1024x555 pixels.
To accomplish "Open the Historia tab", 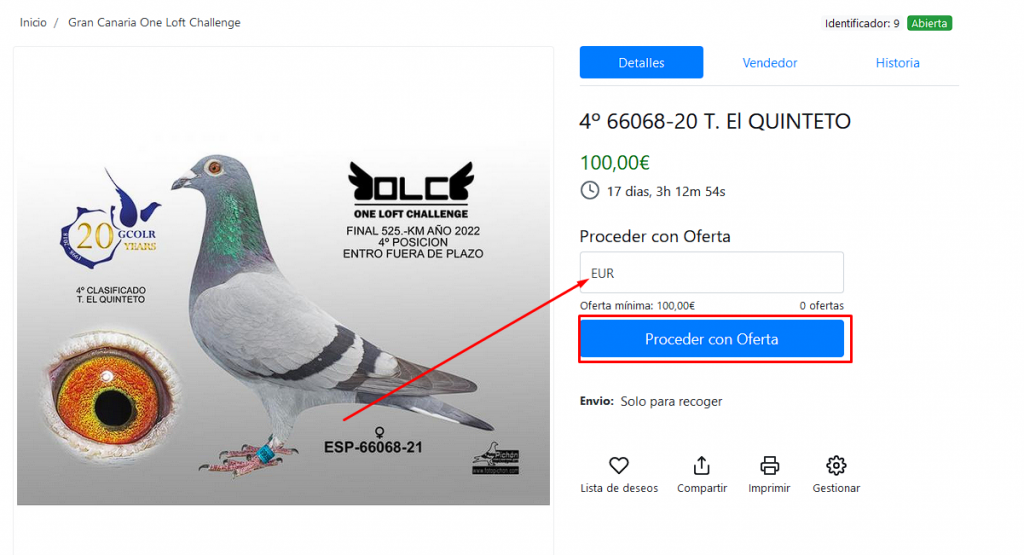I will 897,63.
